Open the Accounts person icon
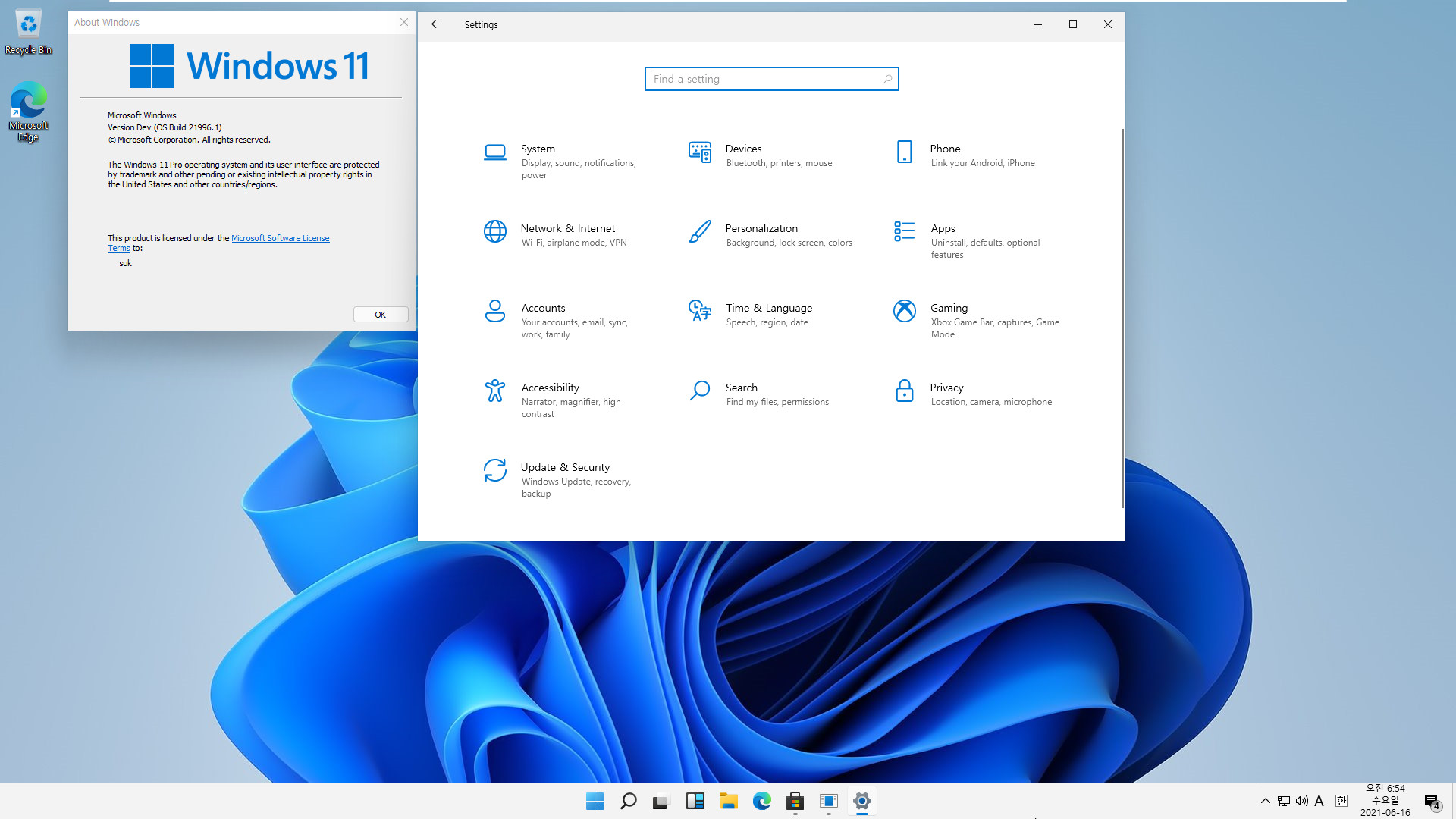Viewport: 1456px width, 819px height. coord(495,311)
